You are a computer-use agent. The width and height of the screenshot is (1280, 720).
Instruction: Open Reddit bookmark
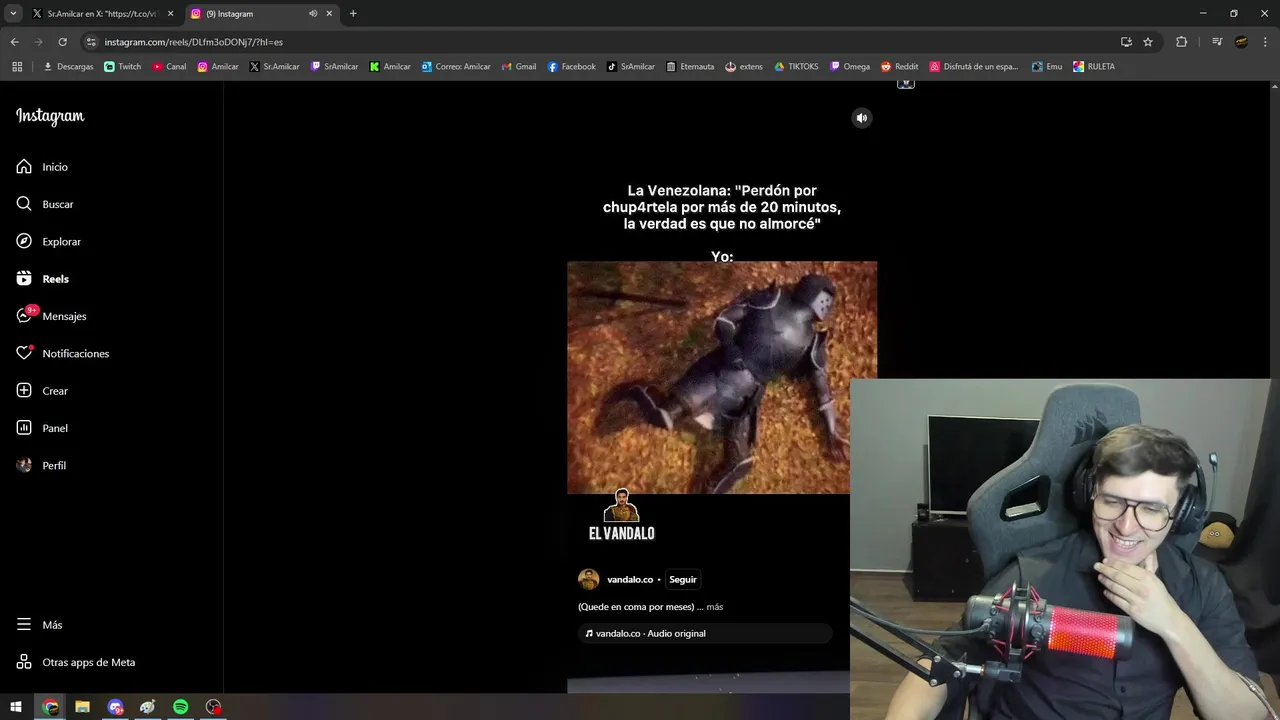900,67
